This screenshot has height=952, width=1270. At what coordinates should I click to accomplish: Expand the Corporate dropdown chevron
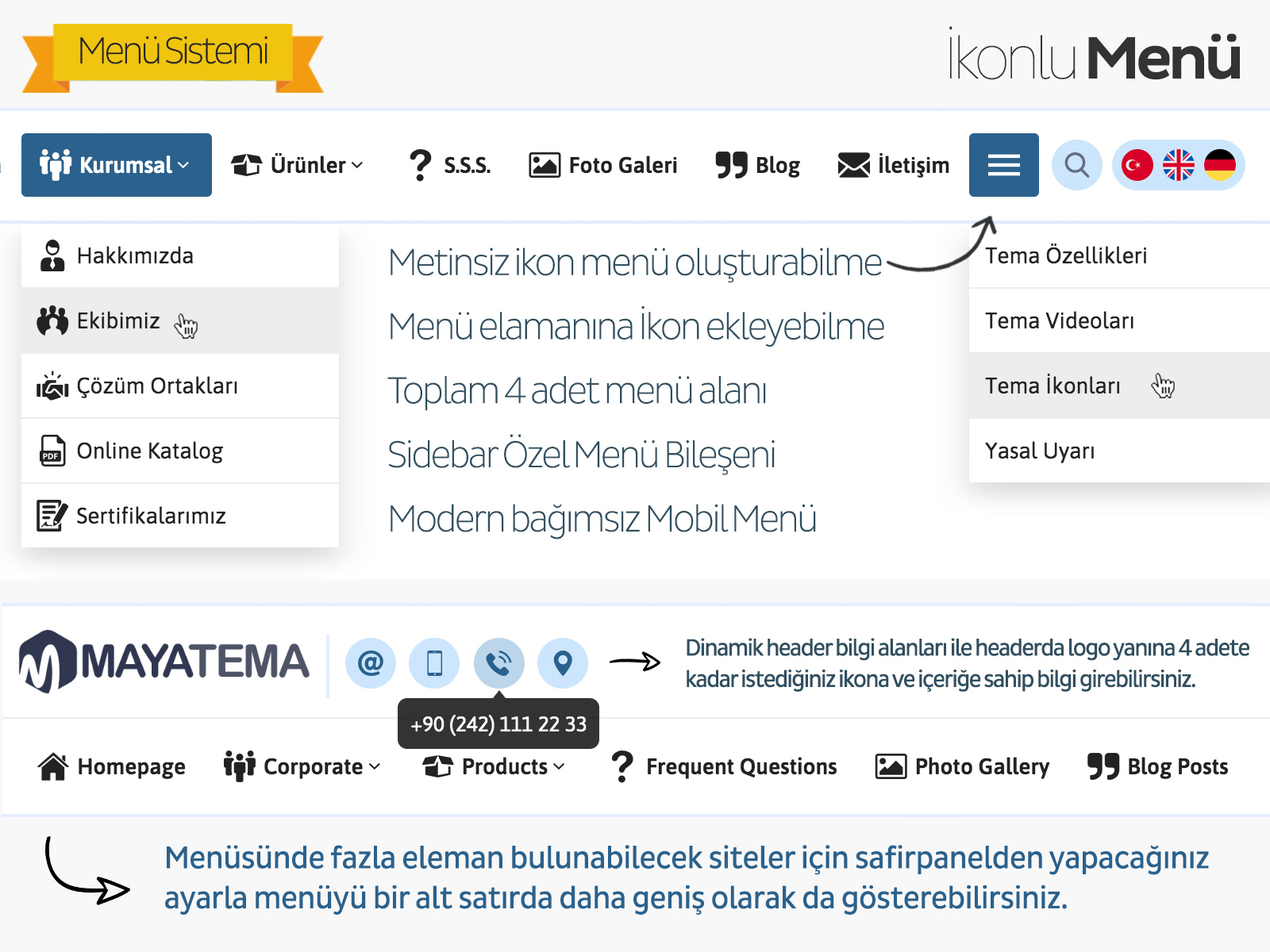375,766
